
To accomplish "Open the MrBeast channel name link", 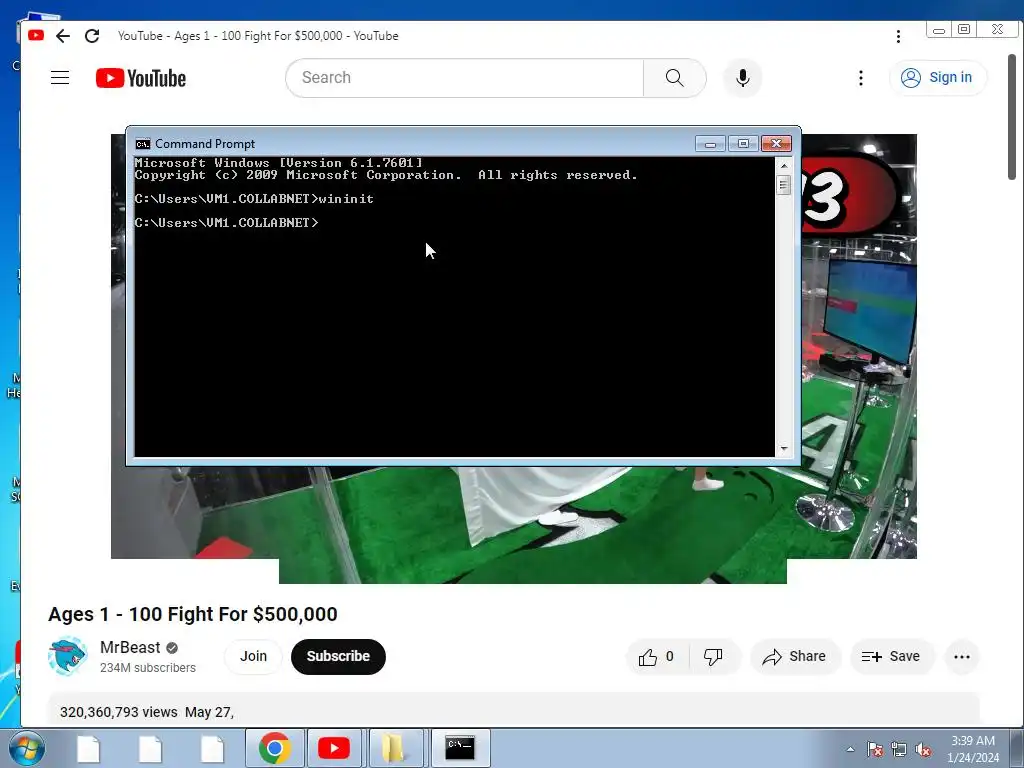I will pos(130,647).
